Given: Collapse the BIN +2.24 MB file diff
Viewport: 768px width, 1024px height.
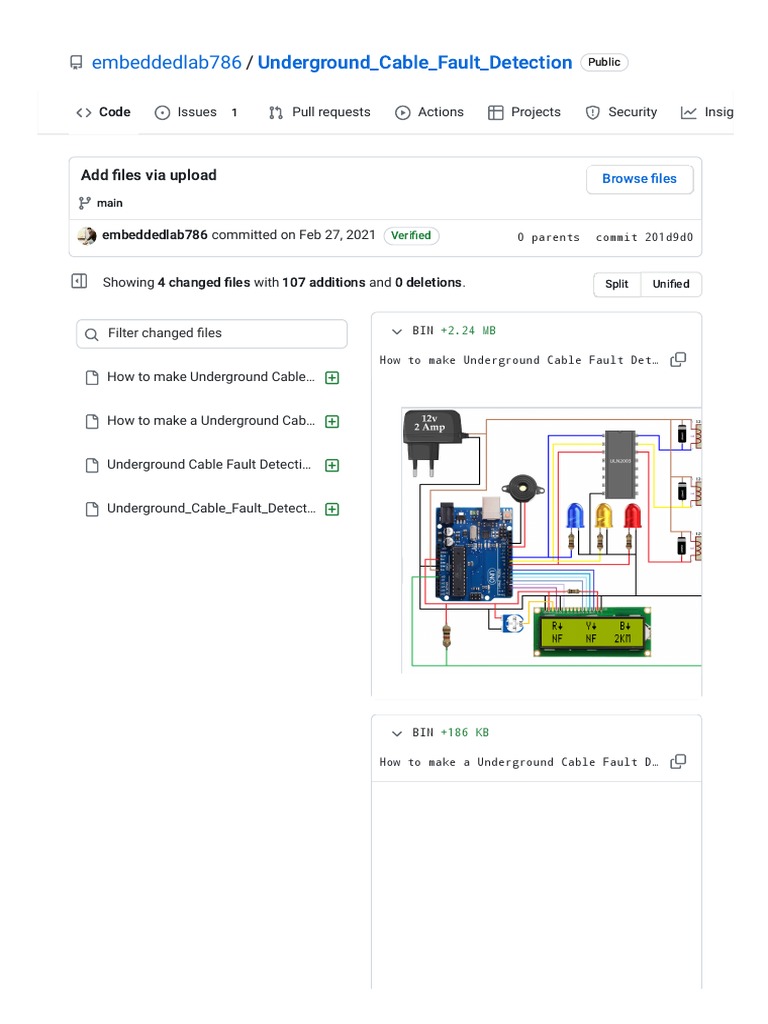Looking at the screenshot, I should [x=396, y=331].
